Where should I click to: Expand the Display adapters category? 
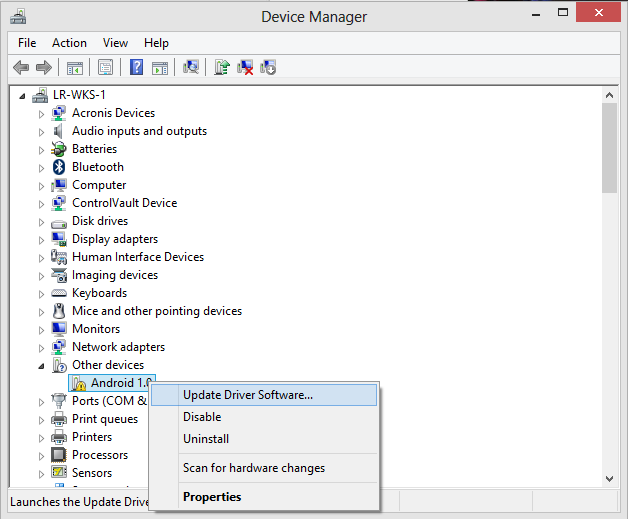[42, 239]
